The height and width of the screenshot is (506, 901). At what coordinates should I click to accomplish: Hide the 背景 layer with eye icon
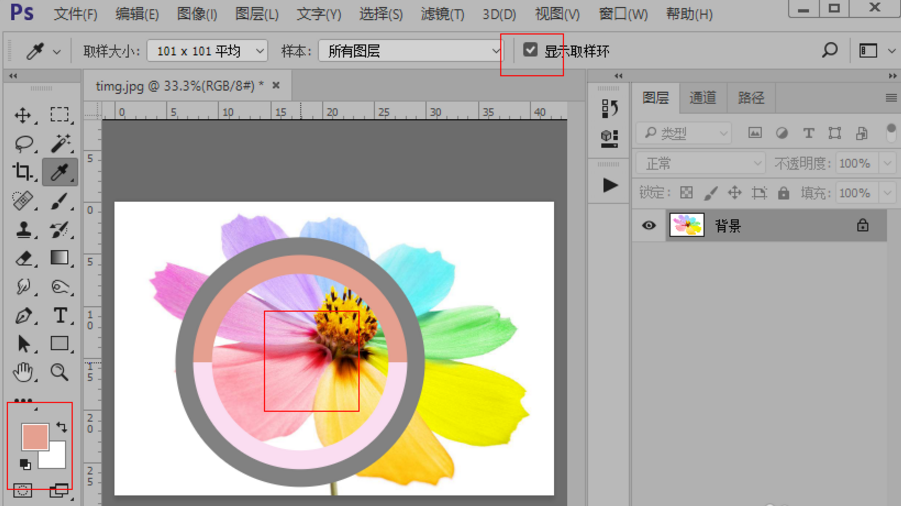point(649,226)
